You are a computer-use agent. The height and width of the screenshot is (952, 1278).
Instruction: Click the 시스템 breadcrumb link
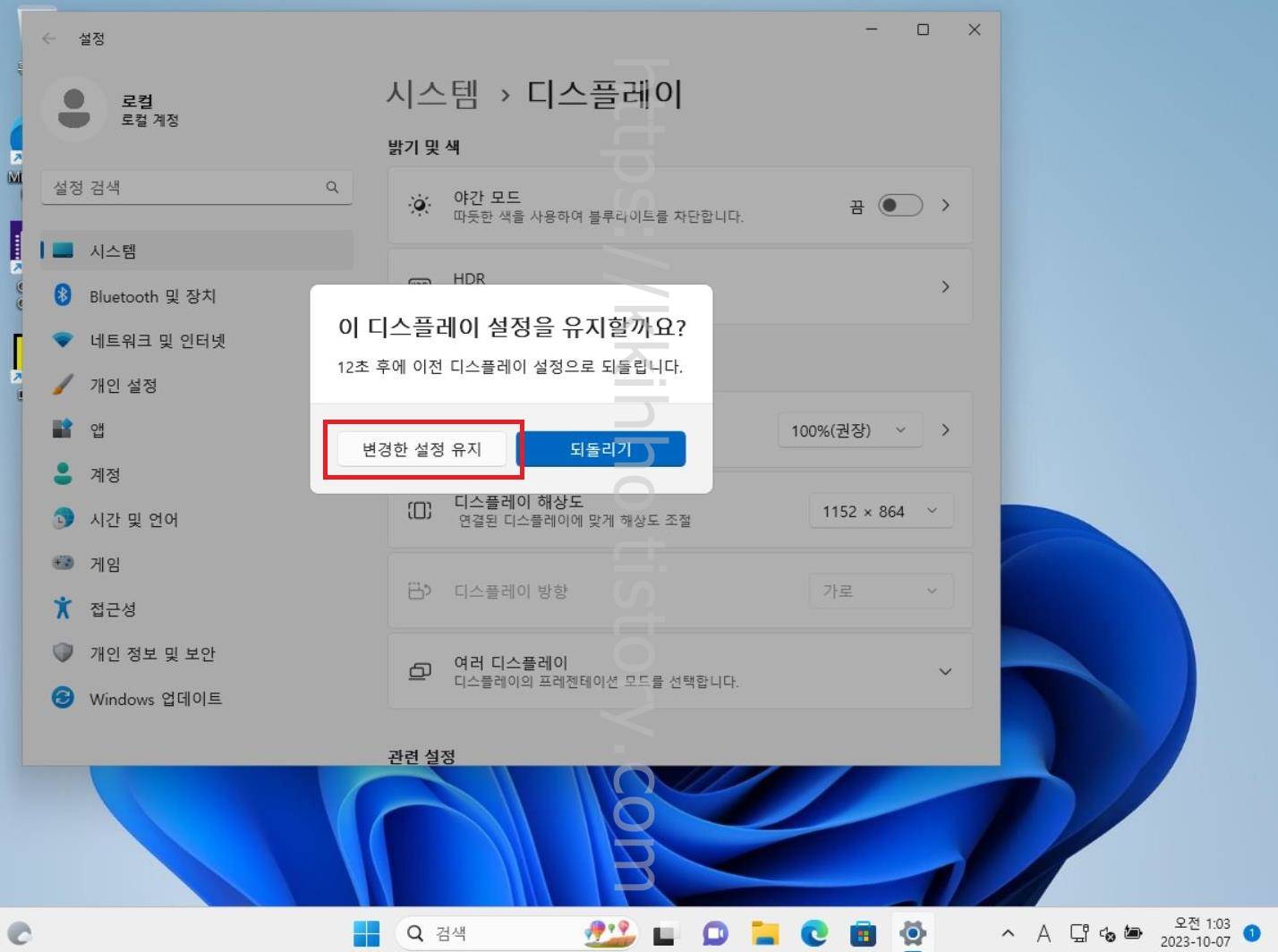pyautogui.click(x=433, y=94)
